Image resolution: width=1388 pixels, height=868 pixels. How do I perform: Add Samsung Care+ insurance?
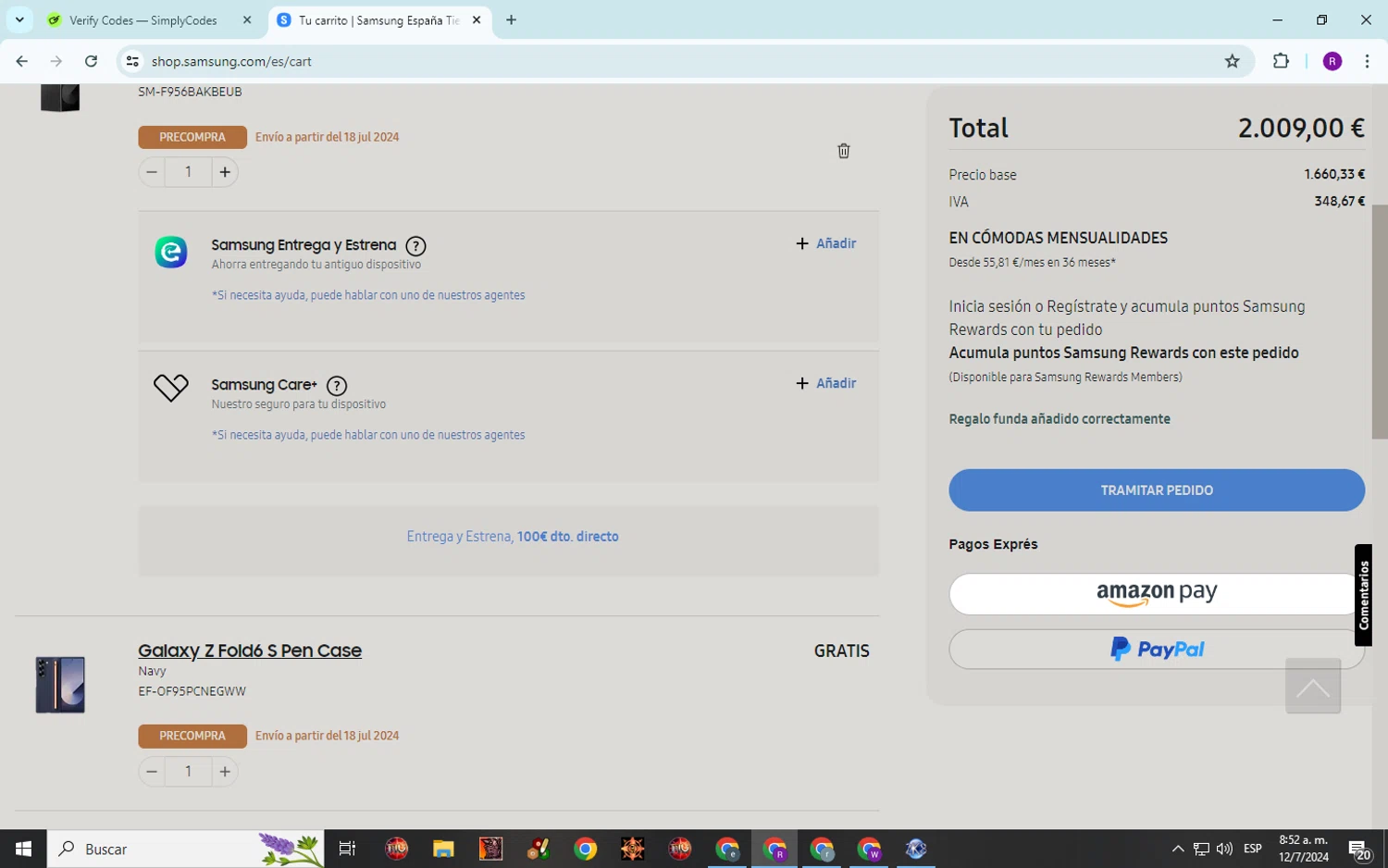coord(825,383)
